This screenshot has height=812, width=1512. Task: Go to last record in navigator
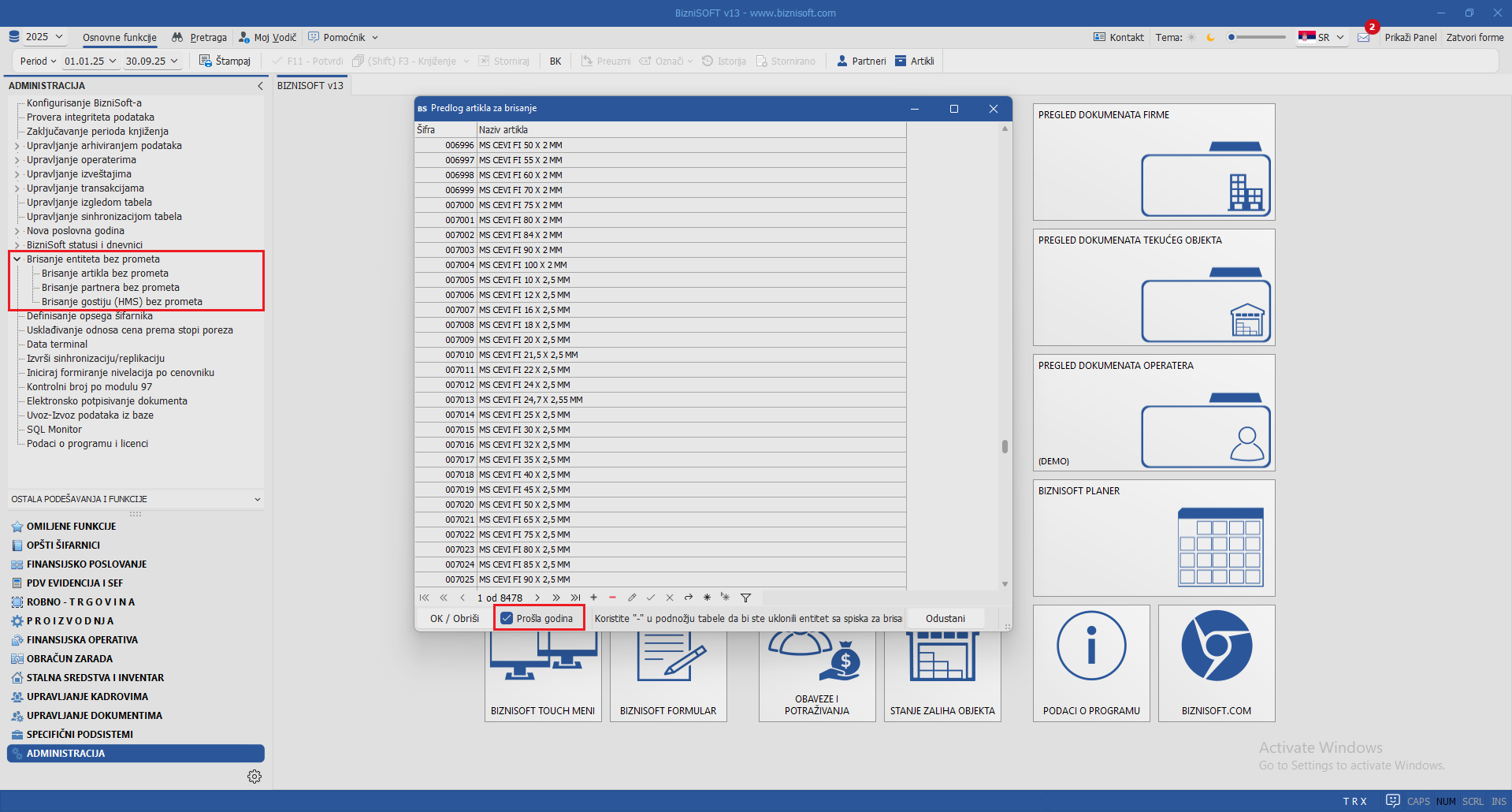[x=575, y=598]
